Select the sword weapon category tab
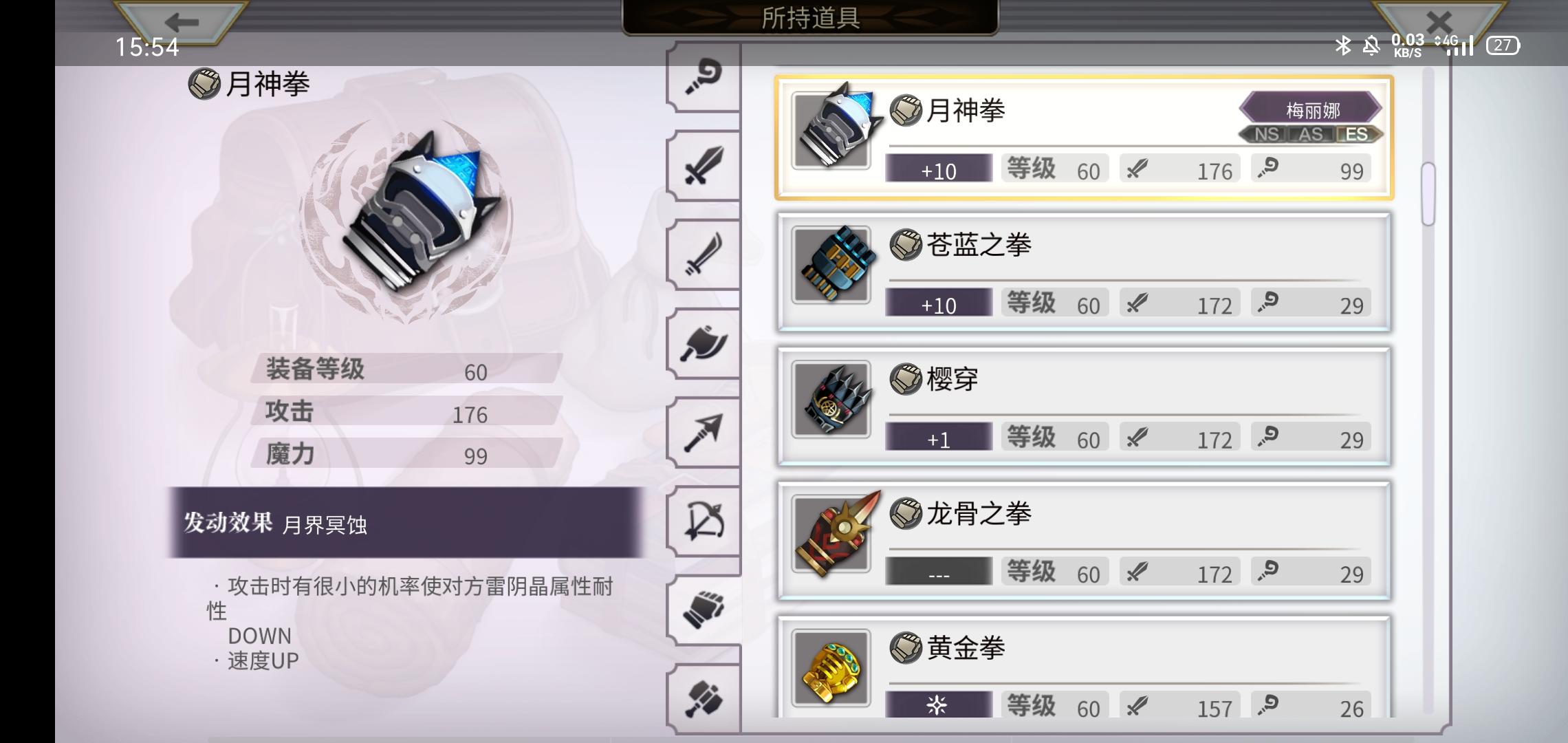 click(x=704, y=166)
